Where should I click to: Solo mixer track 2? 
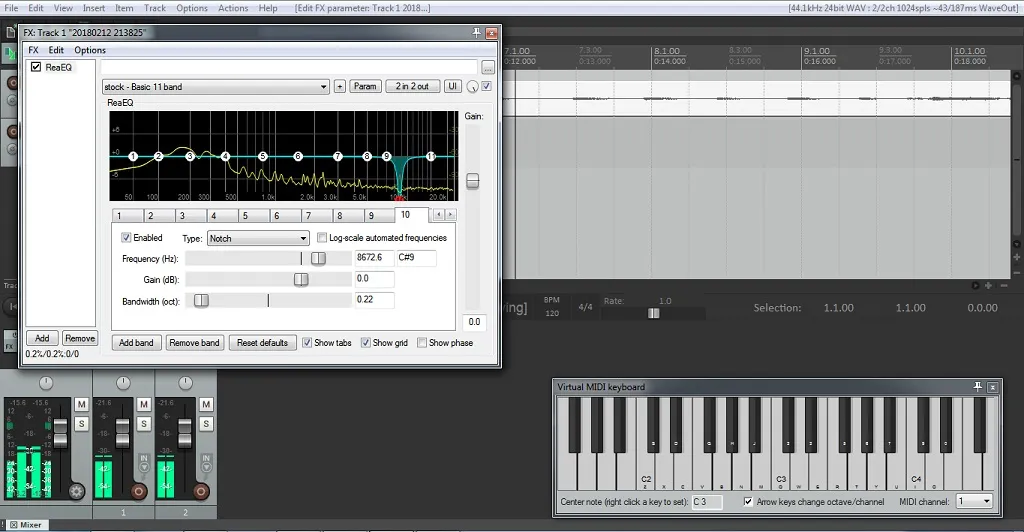pyautogui.click(x=206, y=424)
